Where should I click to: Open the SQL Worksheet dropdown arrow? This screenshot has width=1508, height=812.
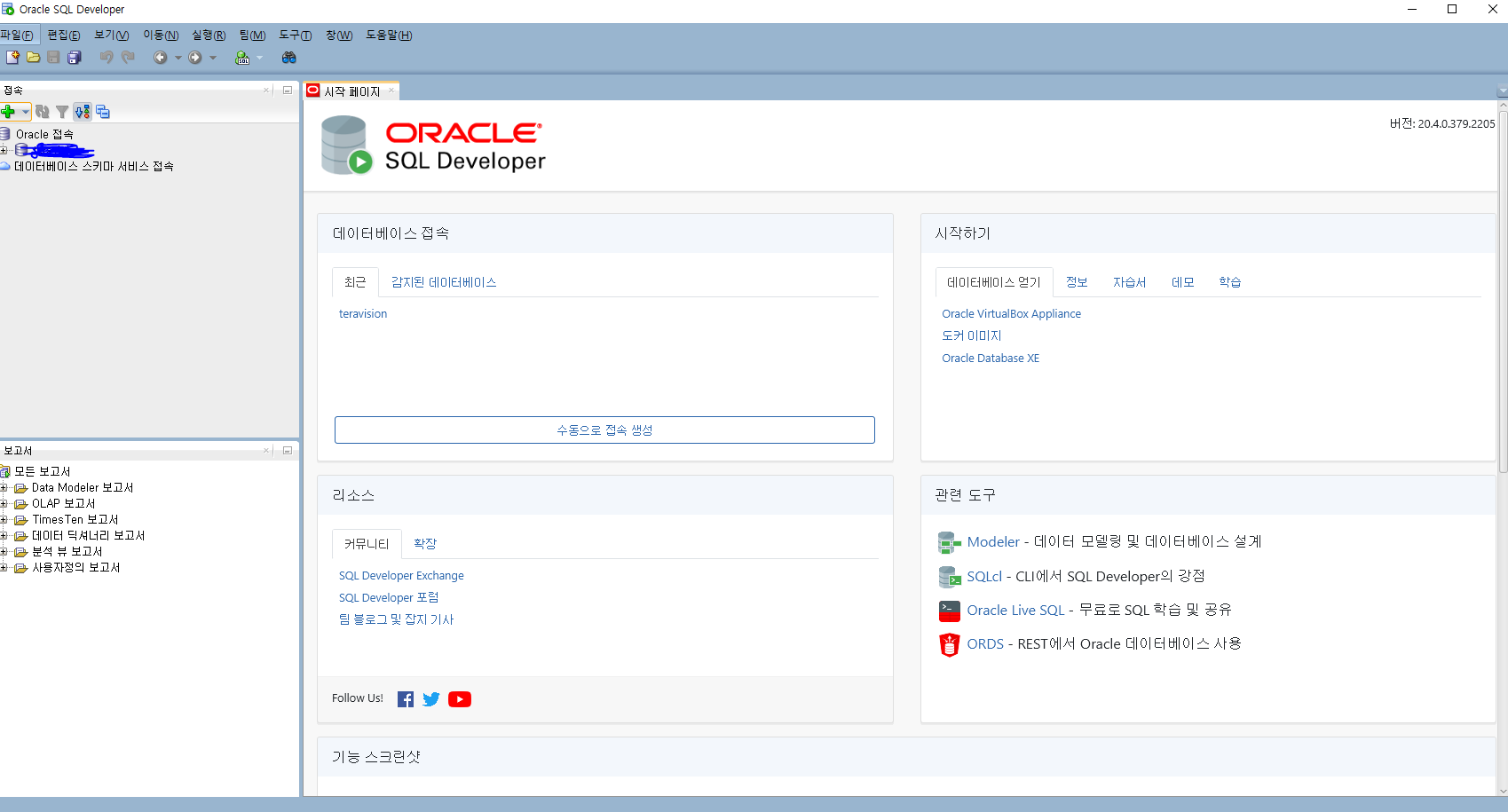(x=260, y=58)
